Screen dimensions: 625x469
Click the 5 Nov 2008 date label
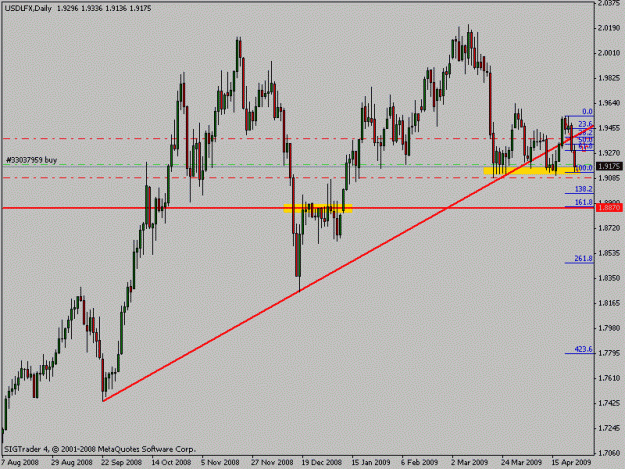tap(220, 462)
